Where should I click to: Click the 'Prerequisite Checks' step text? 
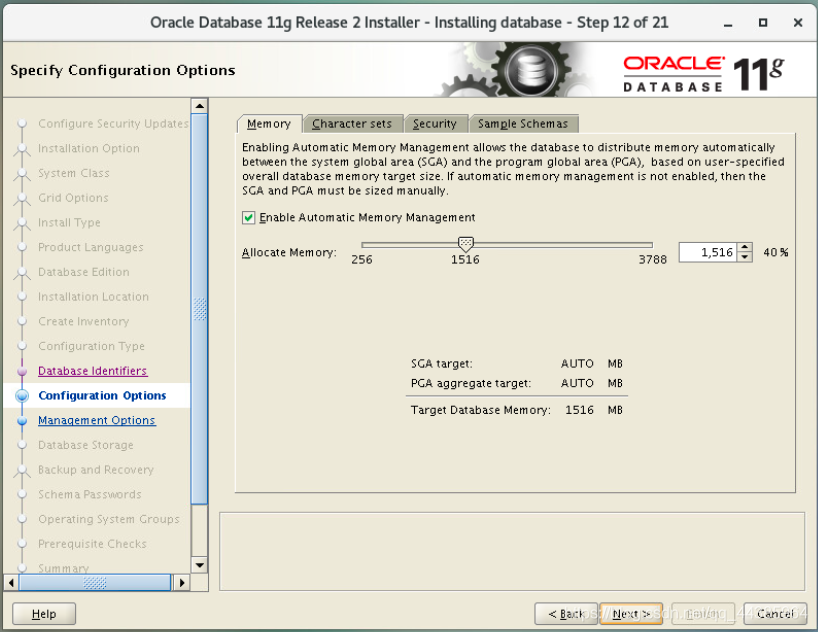(92, 544)
